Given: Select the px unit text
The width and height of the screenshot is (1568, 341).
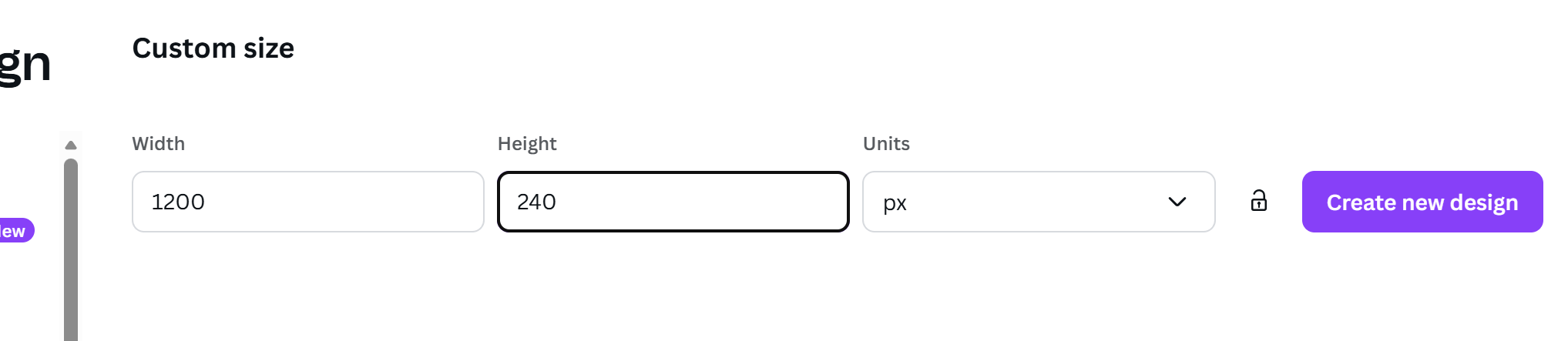Looking at the screenshot, I should pos(895,203).
